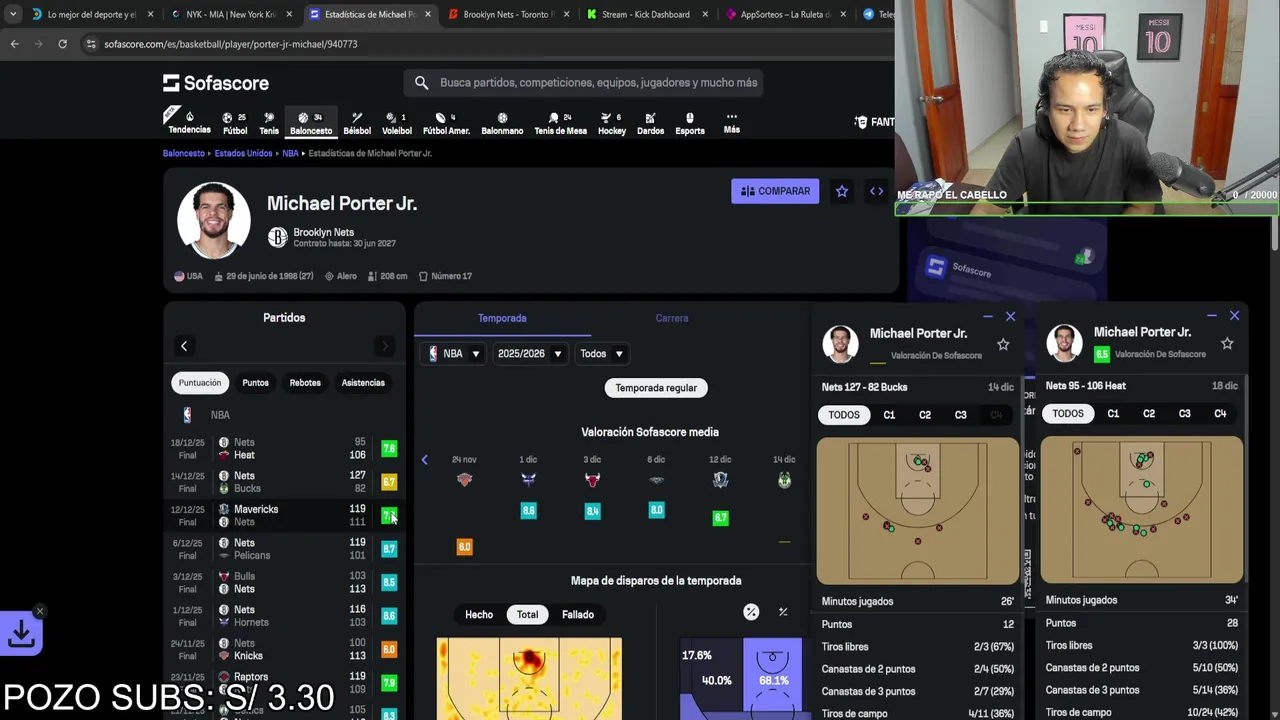The width and height of the screenshot is (1280, 720).
Task: Open the Dardos section icon
Action: (x=650, y=123)
